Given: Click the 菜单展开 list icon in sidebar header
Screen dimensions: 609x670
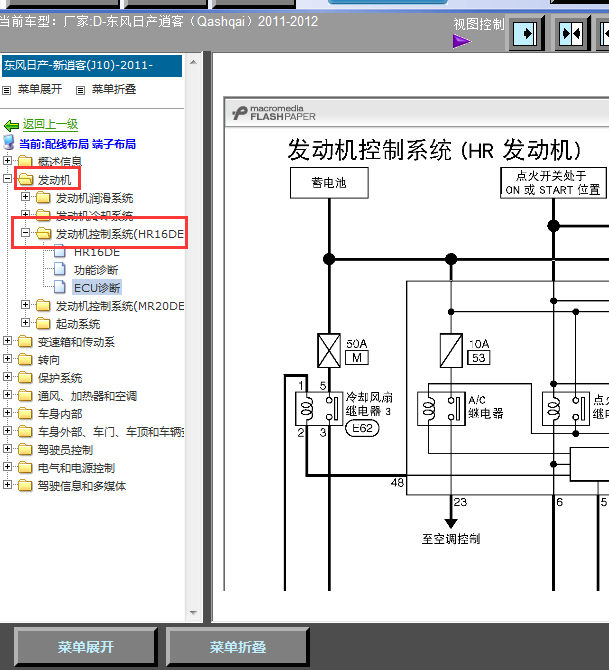Looking at the screenshot, I should point(6,90).
